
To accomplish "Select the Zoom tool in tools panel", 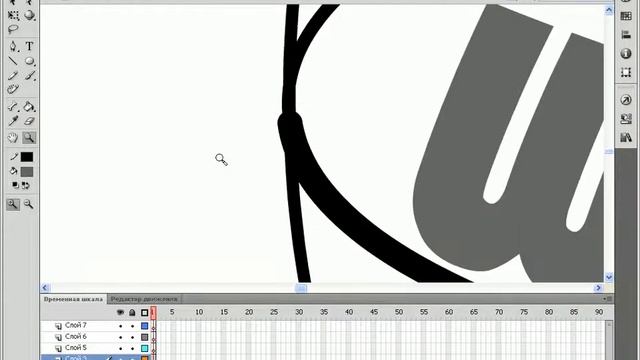I will [29, 138].
